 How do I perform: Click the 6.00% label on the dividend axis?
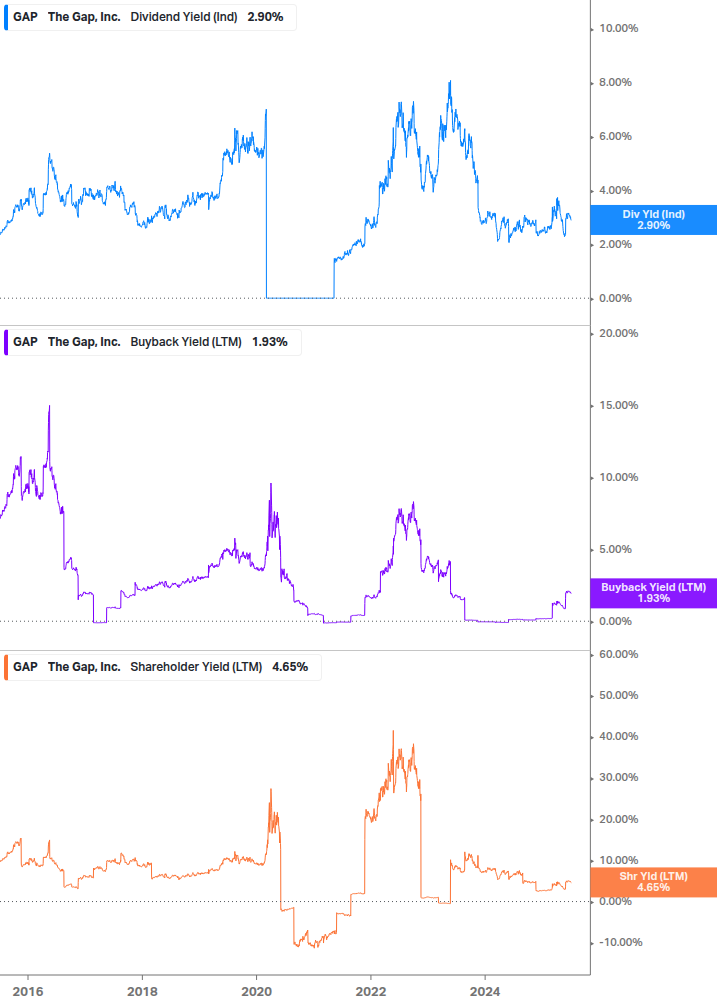coord(615,136)
